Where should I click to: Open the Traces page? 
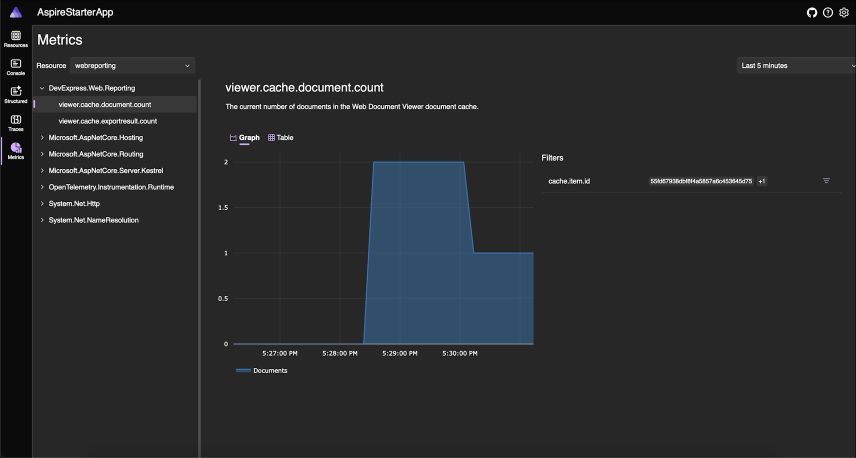(x=16, y=123)
